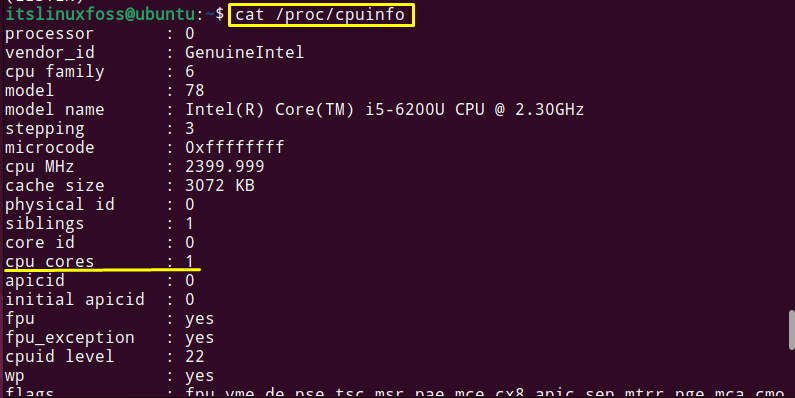Click the siblings label
This screenshot has width=795, height=398.
45,224
